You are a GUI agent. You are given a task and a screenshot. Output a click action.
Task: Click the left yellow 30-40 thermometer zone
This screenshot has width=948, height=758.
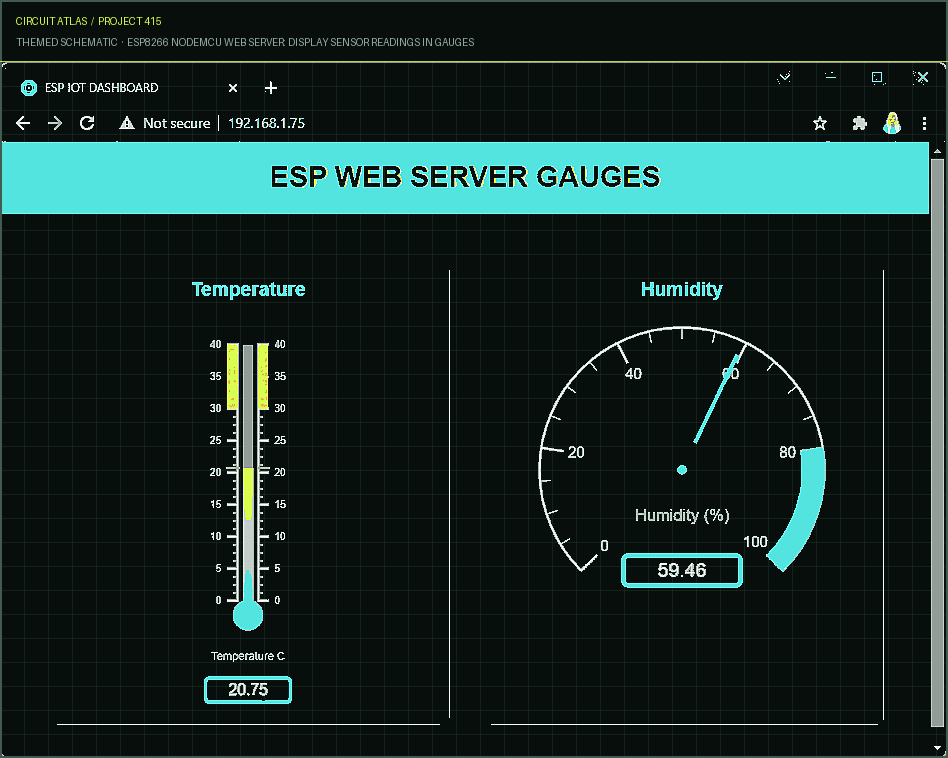tap(233, 377)
